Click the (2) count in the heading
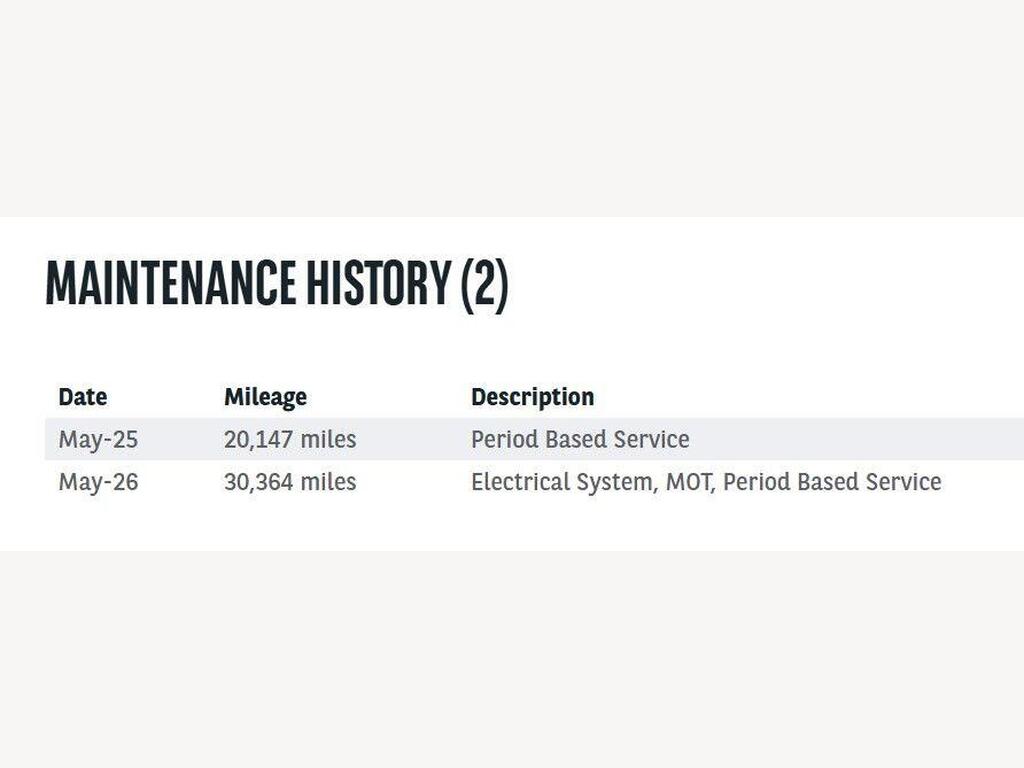1024x768 pixels. click(x=485, y=283)
